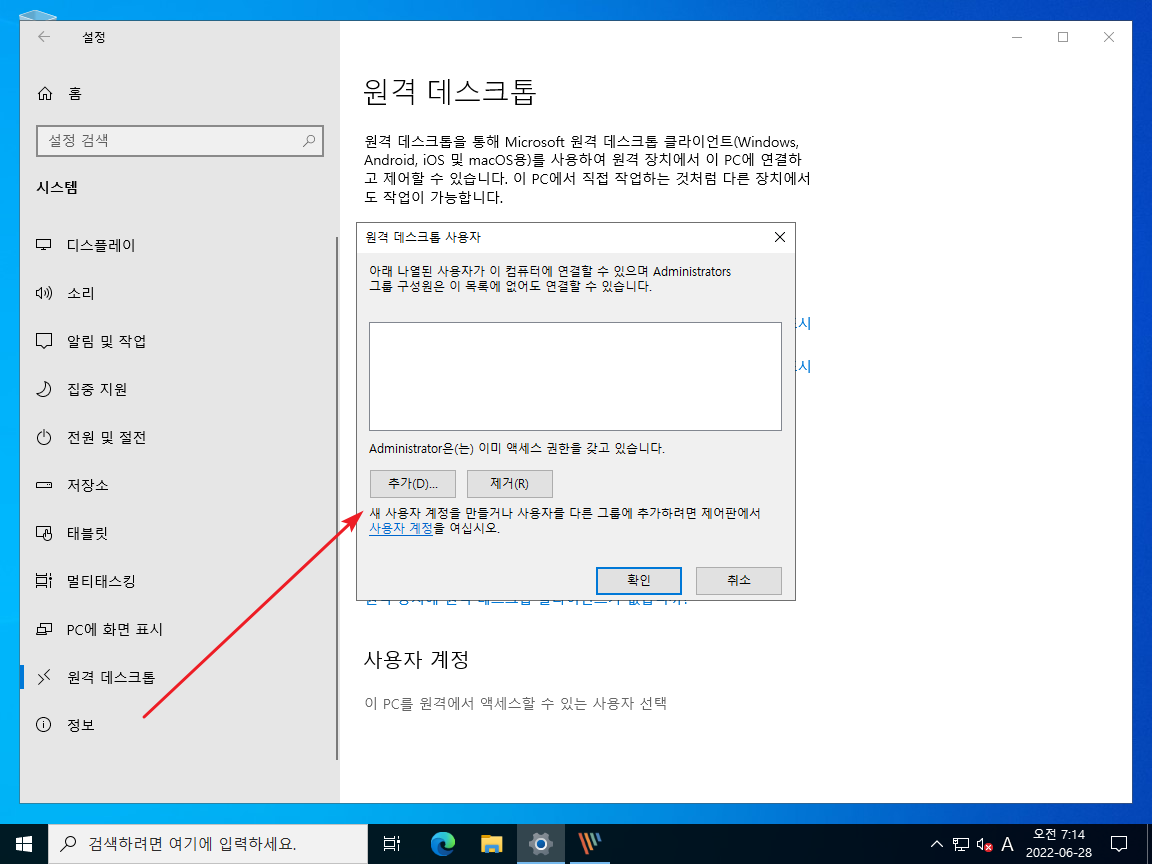Screen dimensions: 1152x864
Task: Click the sidebar vertical scrollbar
Action: click(336, 498)
